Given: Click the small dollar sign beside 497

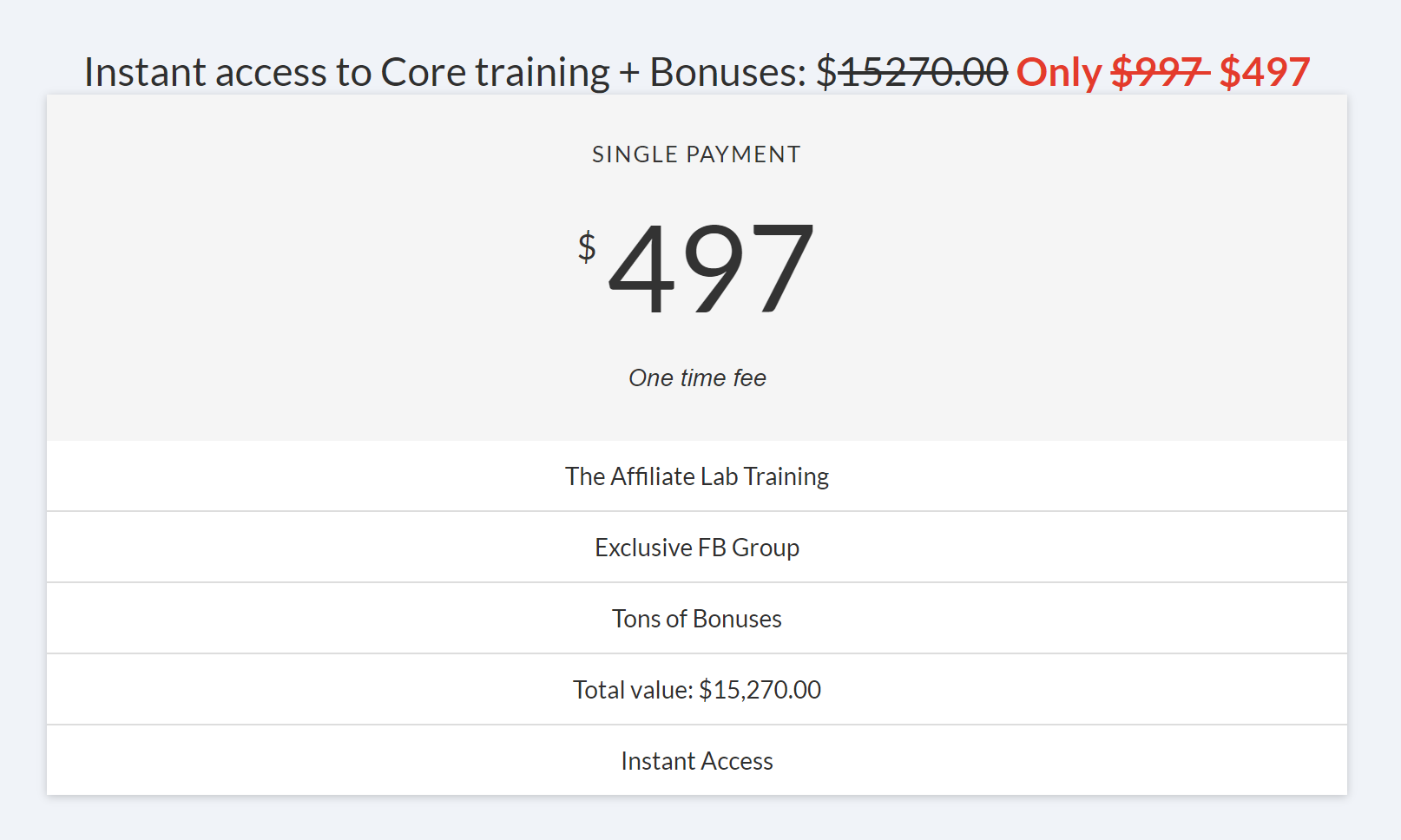Looking at the screenshot, I should (x=587, y=246).
